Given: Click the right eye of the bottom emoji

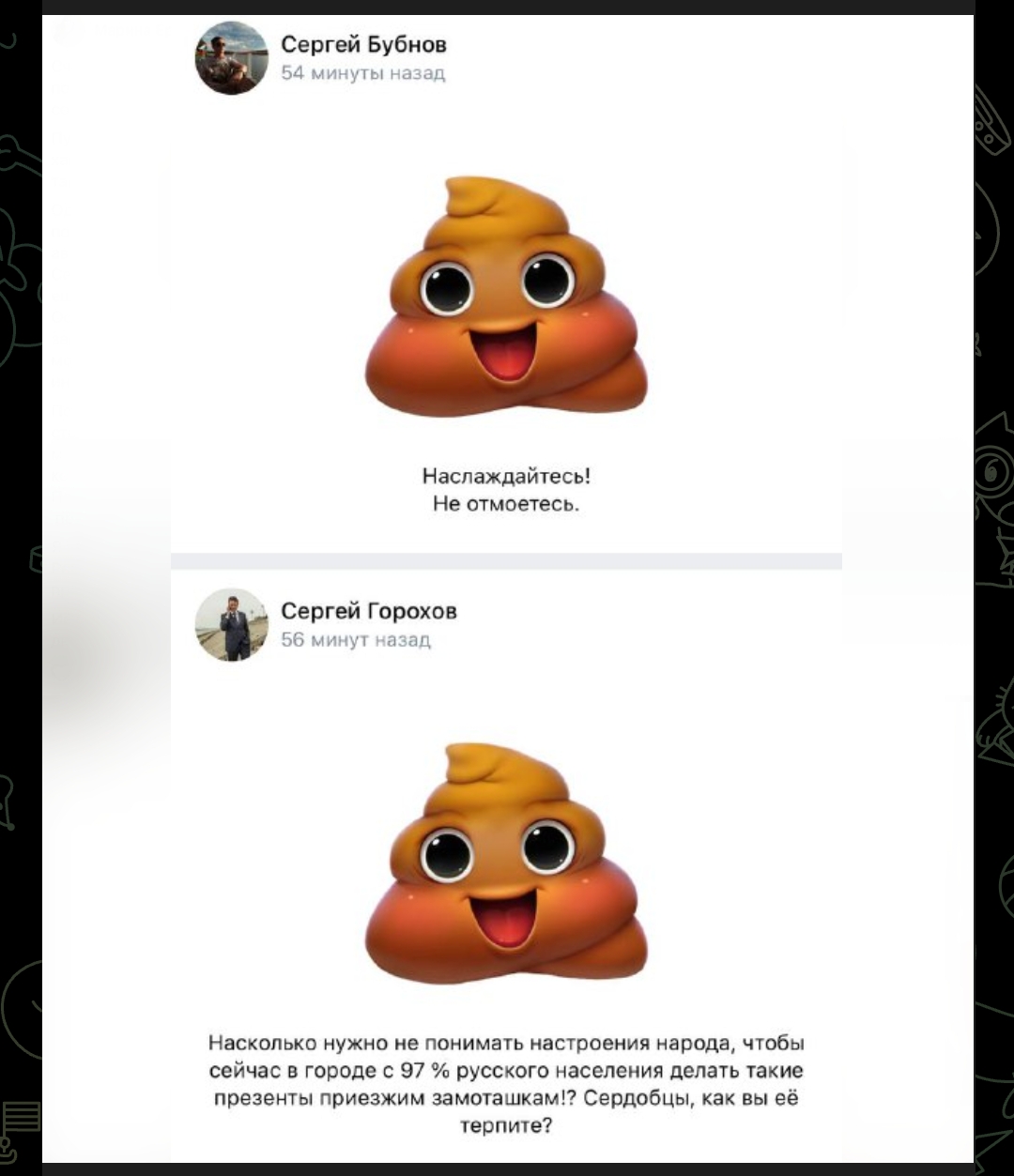Looking at the screenshot, I should tap(549, 848).
